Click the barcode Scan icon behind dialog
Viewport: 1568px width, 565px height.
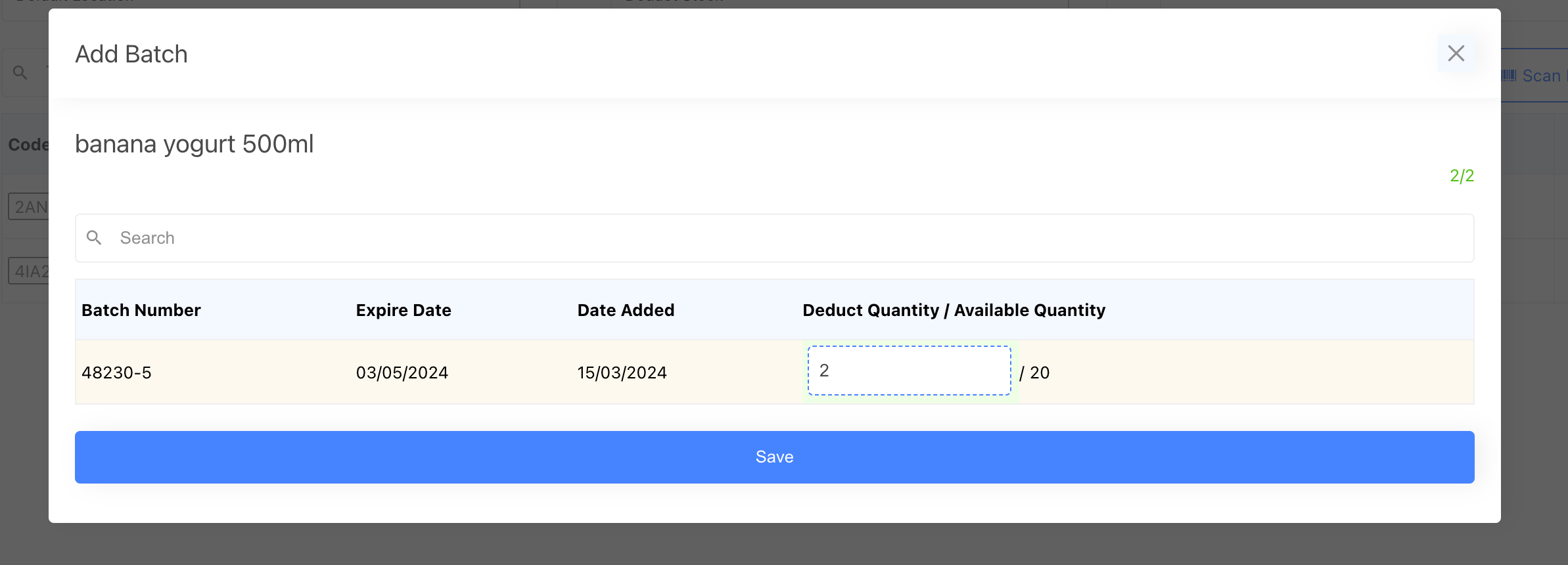point(1510,76)
